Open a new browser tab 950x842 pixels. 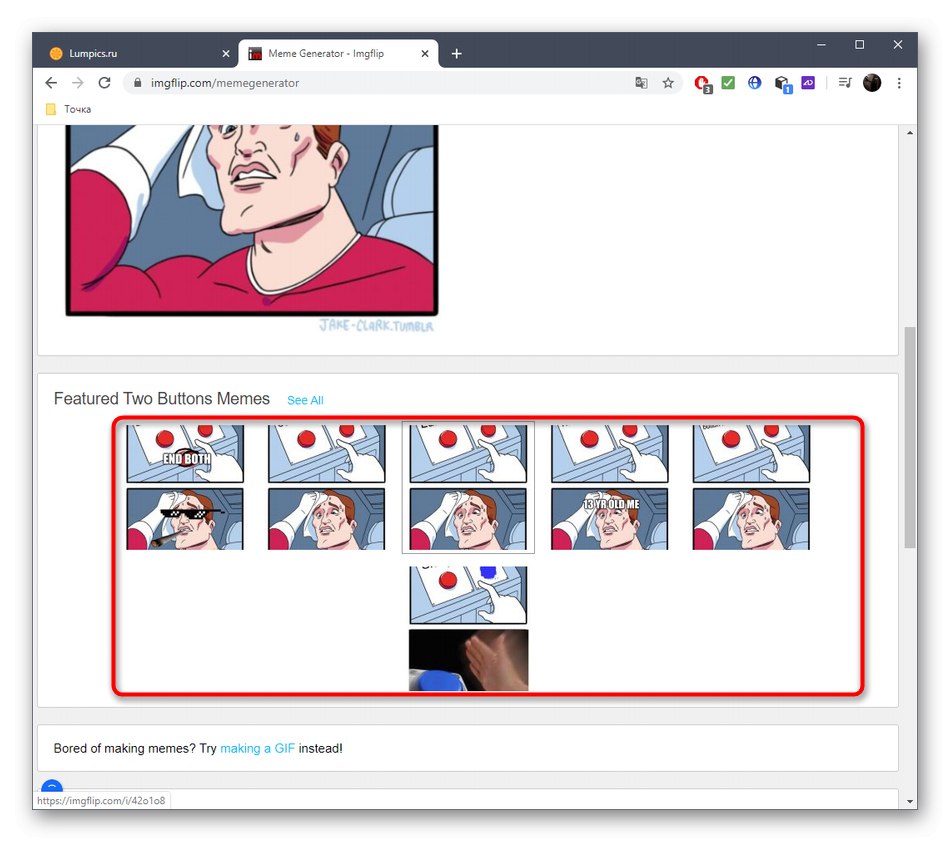click(x=456, y=54)
